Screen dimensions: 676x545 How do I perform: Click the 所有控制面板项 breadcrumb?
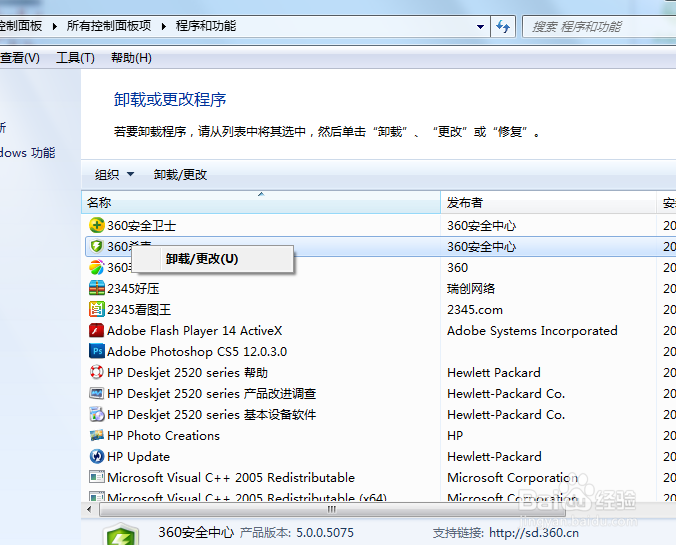109,26
